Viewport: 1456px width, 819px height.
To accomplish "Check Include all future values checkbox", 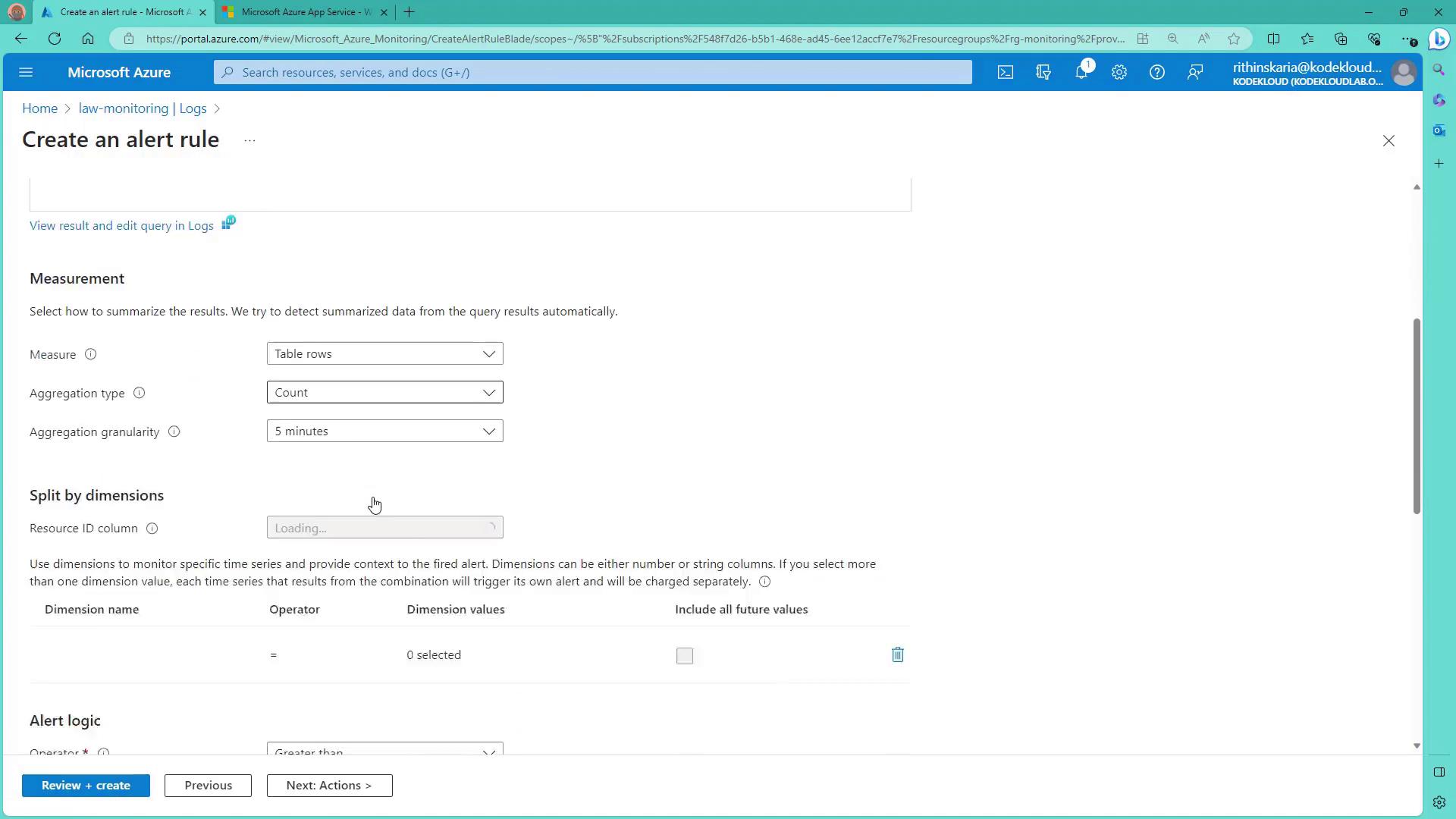I will click(684, 656).
